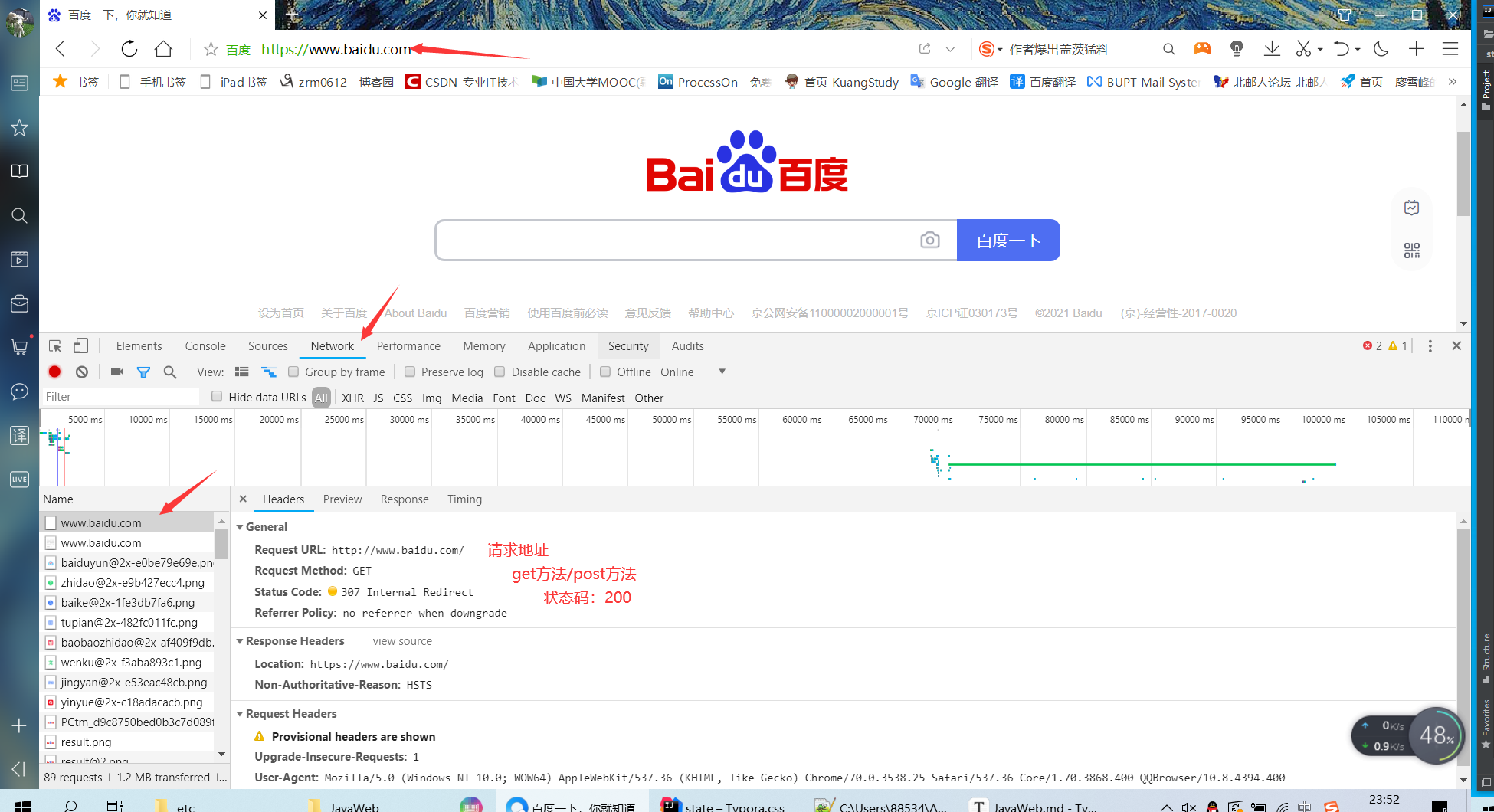Open the taskbar search icon
This screenshot has height=812, width=1494.
70,806
